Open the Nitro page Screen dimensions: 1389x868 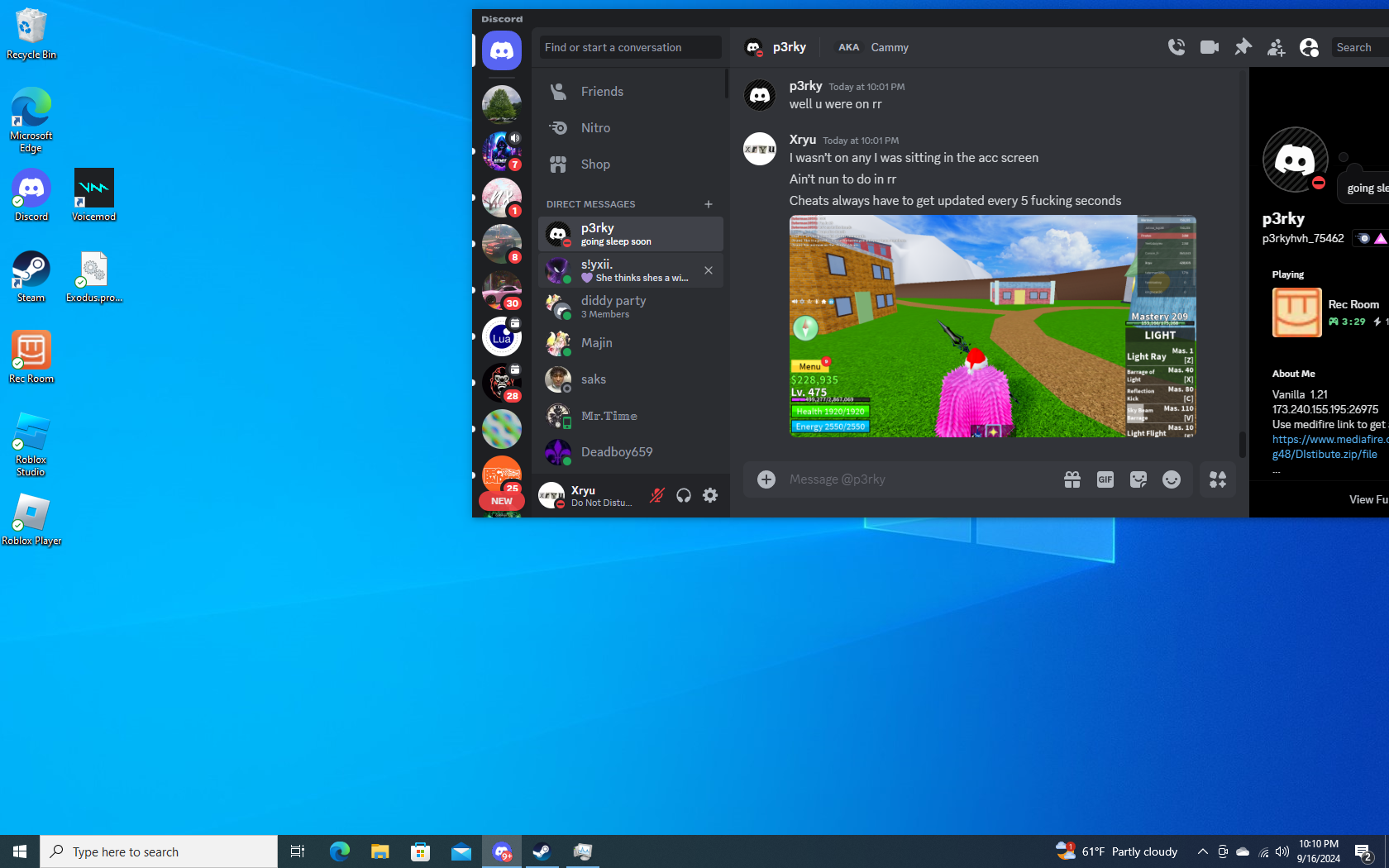631,128
